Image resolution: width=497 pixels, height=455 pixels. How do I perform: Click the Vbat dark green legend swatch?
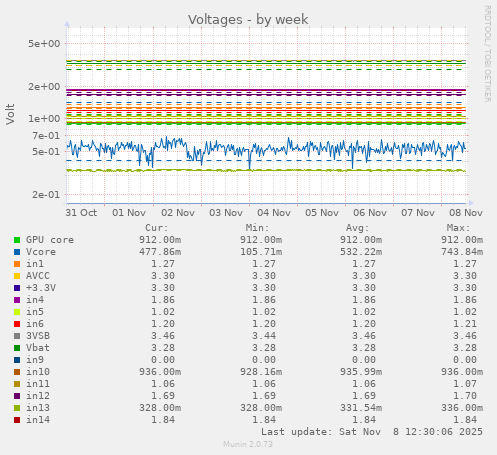pyautogui.click(x=17, y=348)
